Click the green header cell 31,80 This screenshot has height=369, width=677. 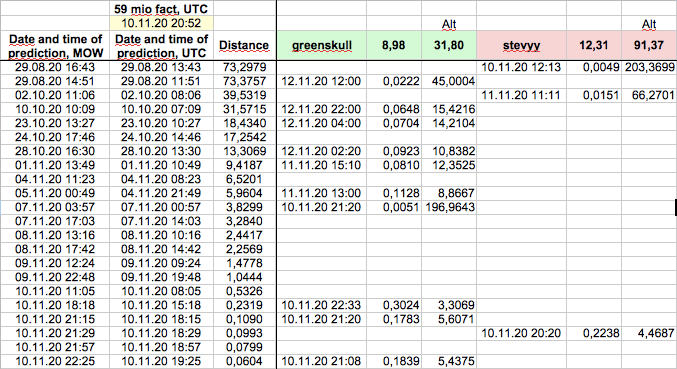click(449, 45)
